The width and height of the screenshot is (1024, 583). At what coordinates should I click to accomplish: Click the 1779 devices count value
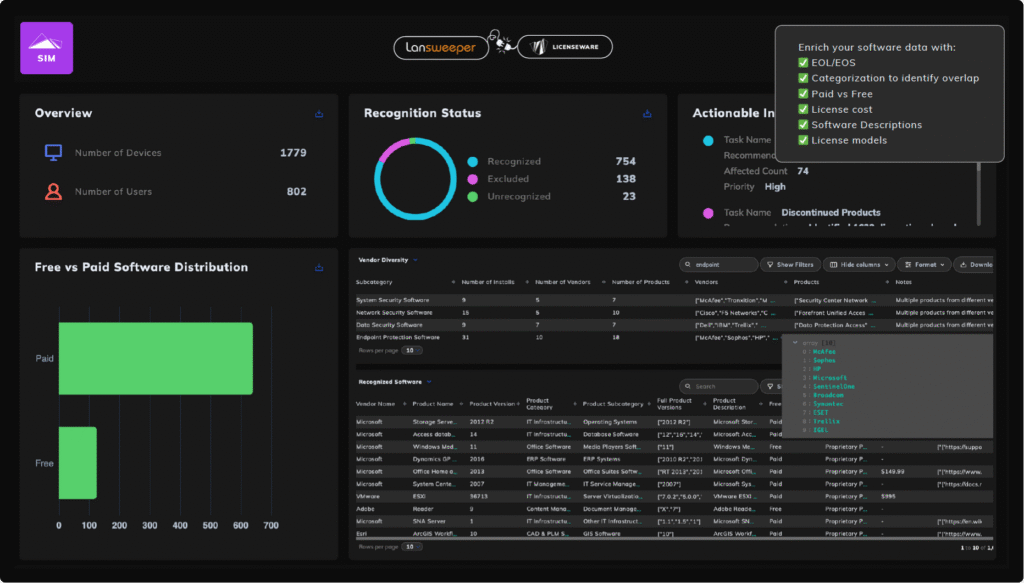[x=293, y=153]
